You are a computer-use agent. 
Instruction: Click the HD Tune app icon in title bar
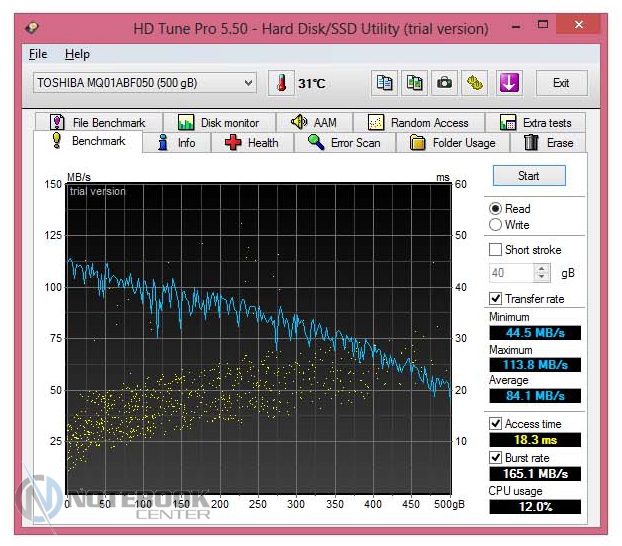[34, 28]
